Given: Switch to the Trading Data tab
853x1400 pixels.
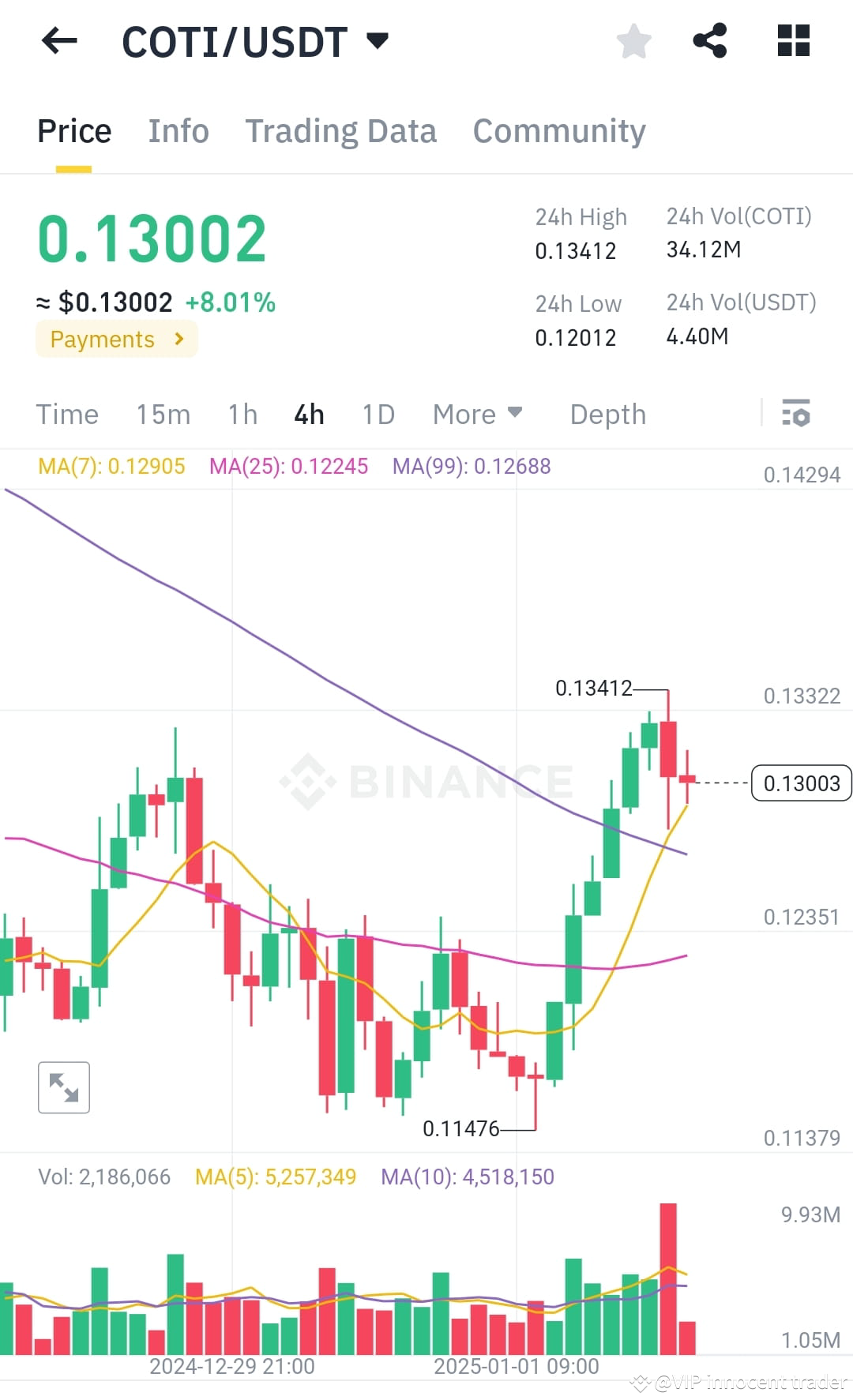Looking at the screenshot, I should (341, 130).
